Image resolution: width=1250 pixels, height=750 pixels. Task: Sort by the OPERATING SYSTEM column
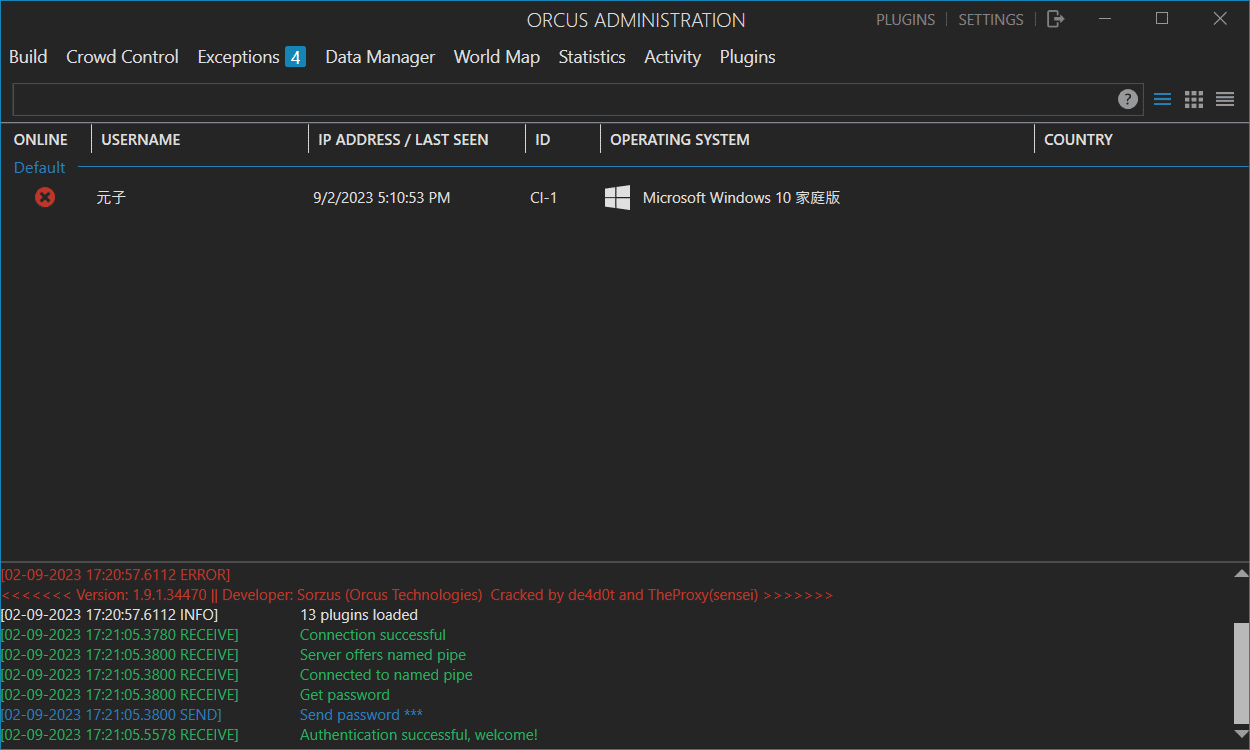[679, 140]
